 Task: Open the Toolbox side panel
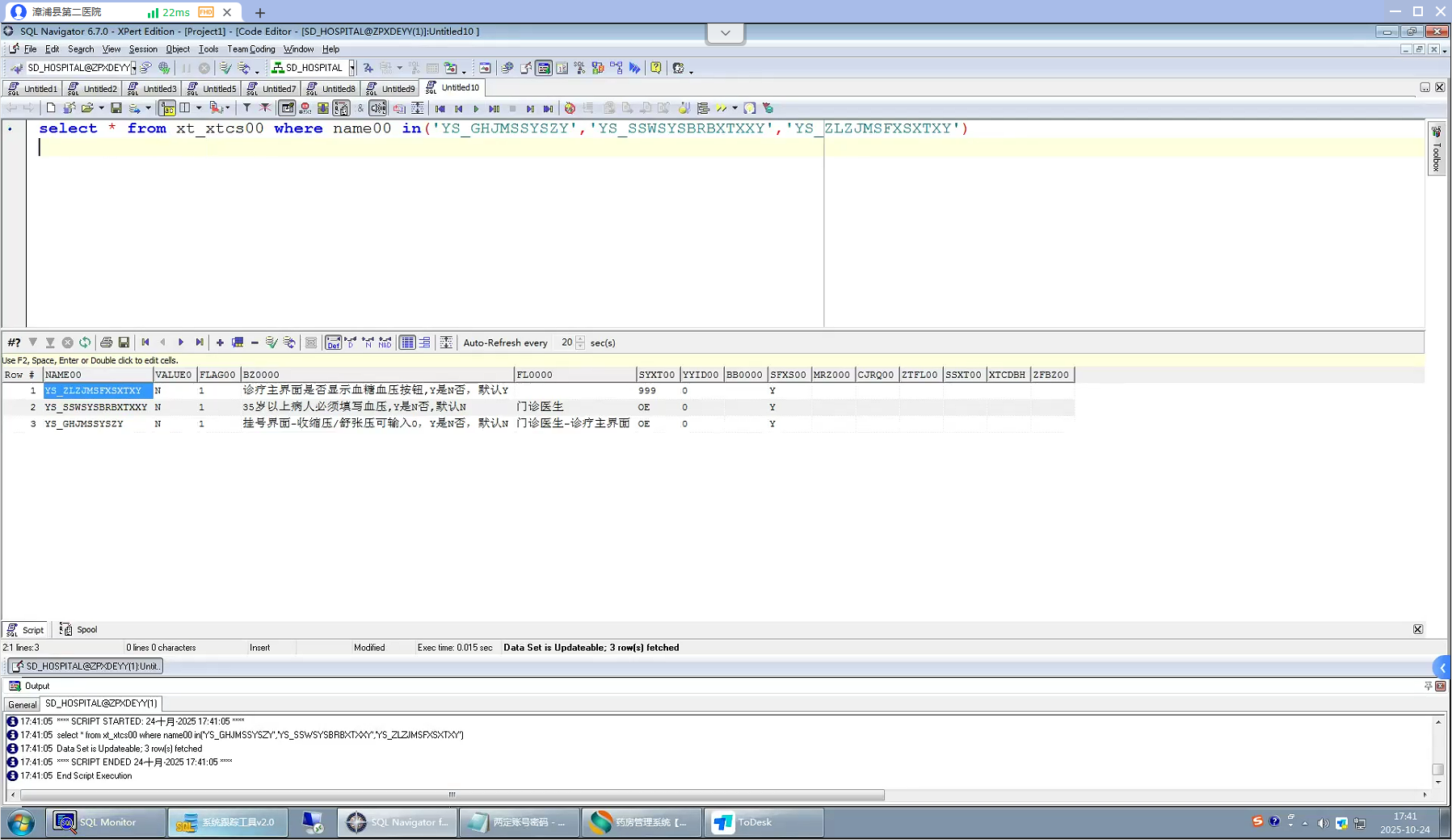(x=1437, y=149)
